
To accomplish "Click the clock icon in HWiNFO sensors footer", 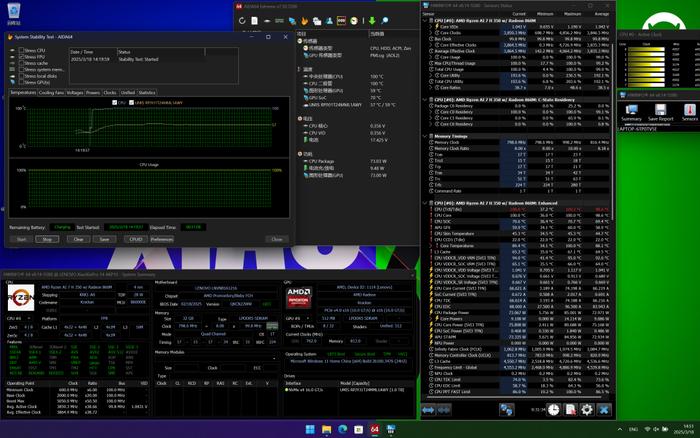I will point(554,409).
